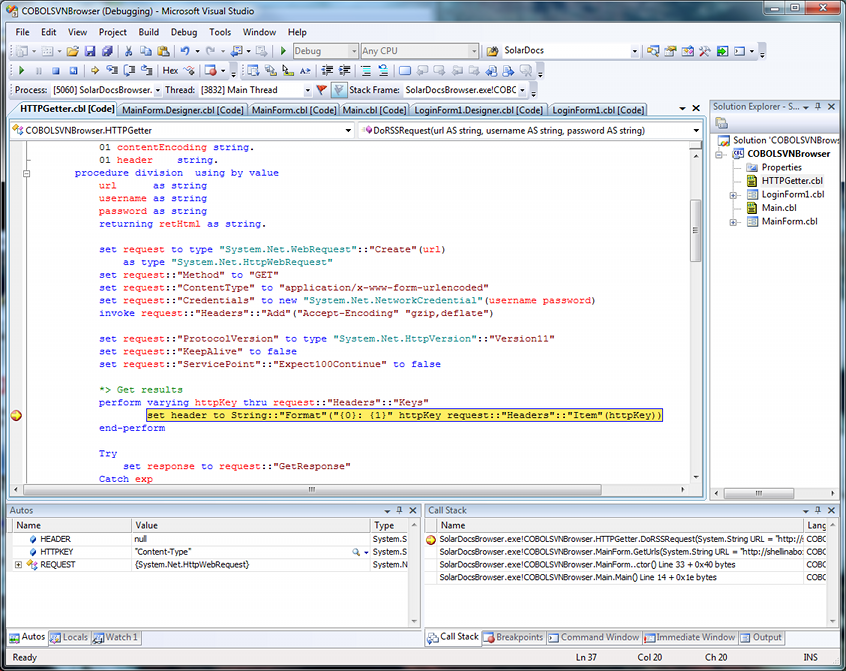Image resolution: width=846 pixels, height=671 pixels.
Task: Expand the REQUEST variable in Autos
Action: (x=18, y=565)
